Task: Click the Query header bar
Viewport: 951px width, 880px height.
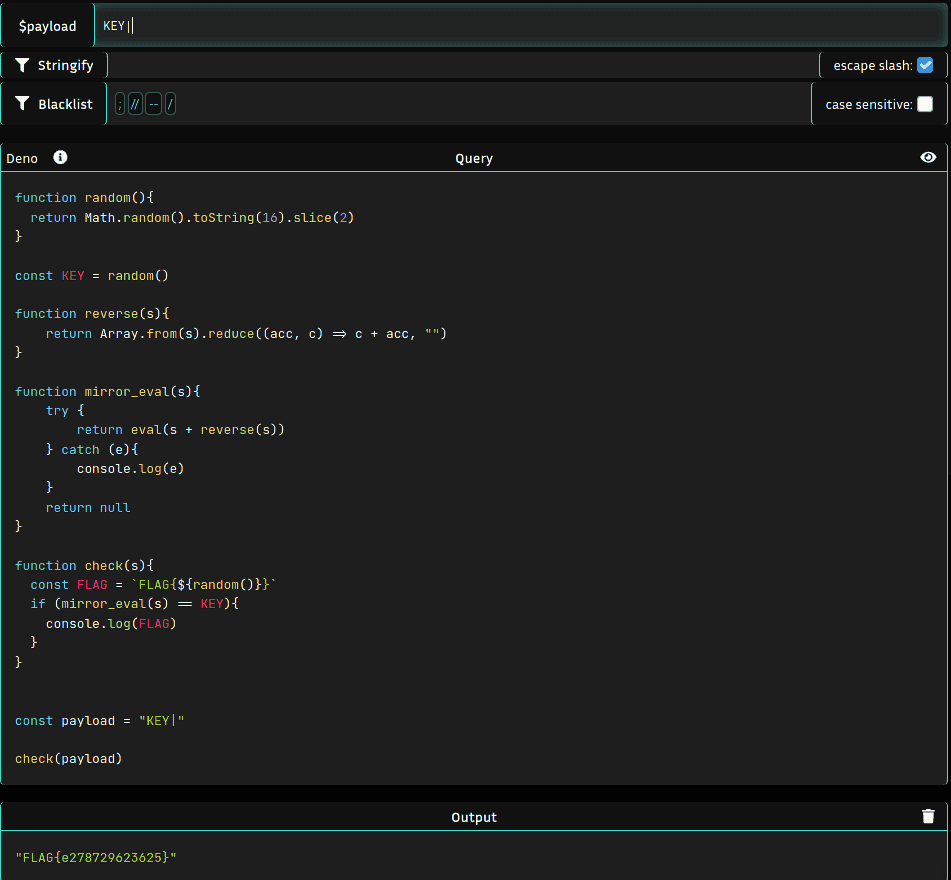Action: point(474,157)
